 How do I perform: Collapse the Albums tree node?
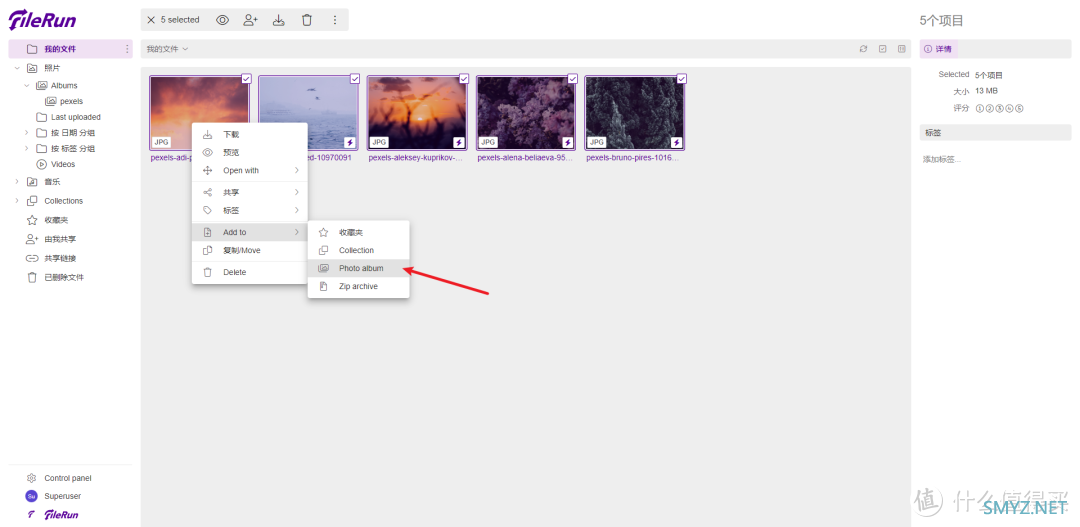click(x=27, y=85)
